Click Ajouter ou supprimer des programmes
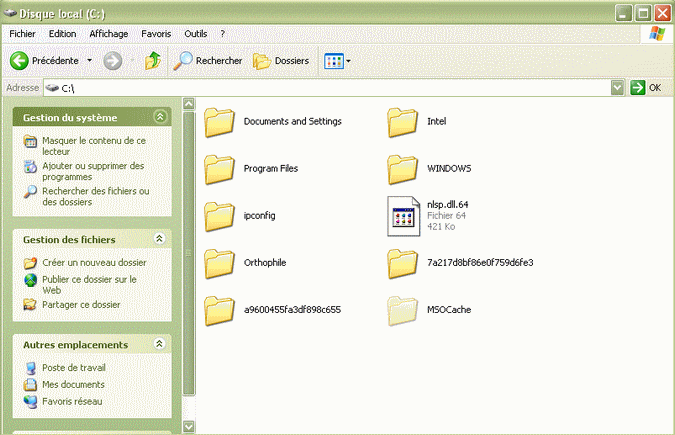Image resolution: width=675 pixels, height=435 pixels. pos(93,171)
